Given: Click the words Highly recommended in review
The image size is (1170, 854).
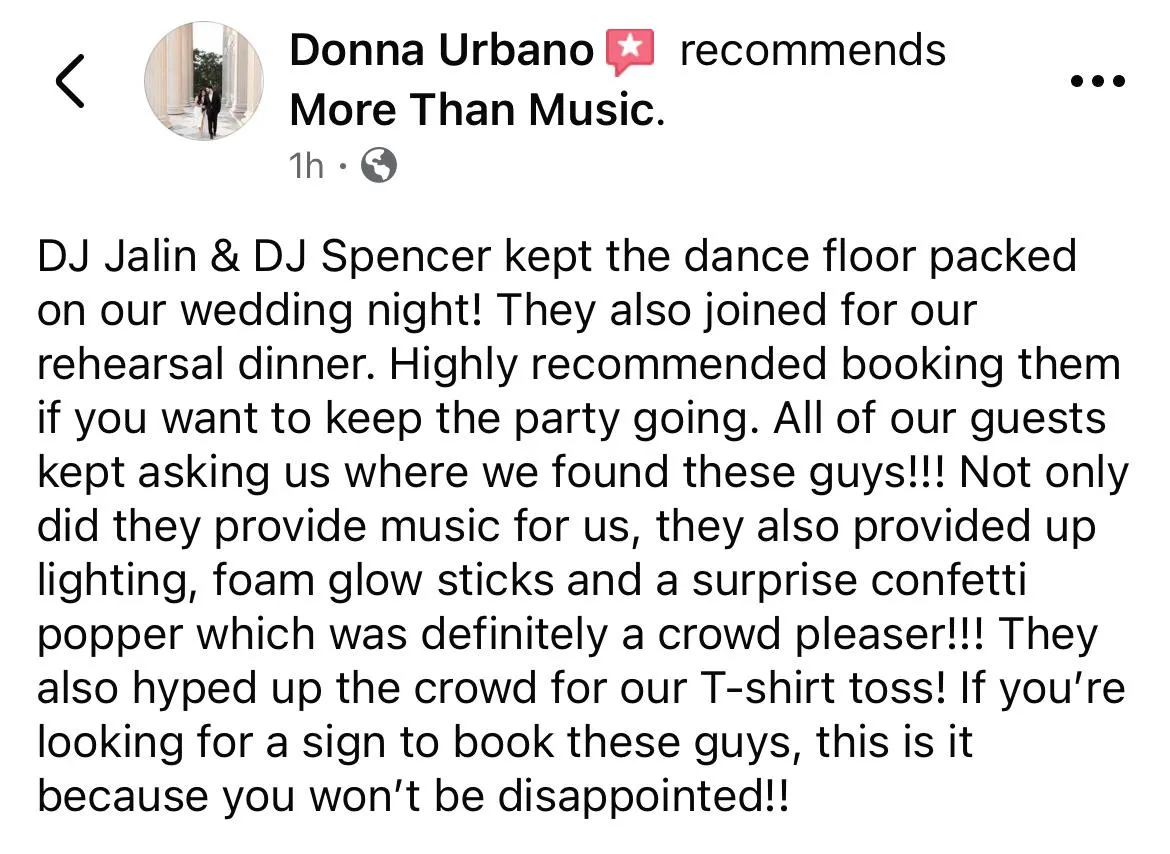Looking at the screenshot, I should [x=607, y=364].
